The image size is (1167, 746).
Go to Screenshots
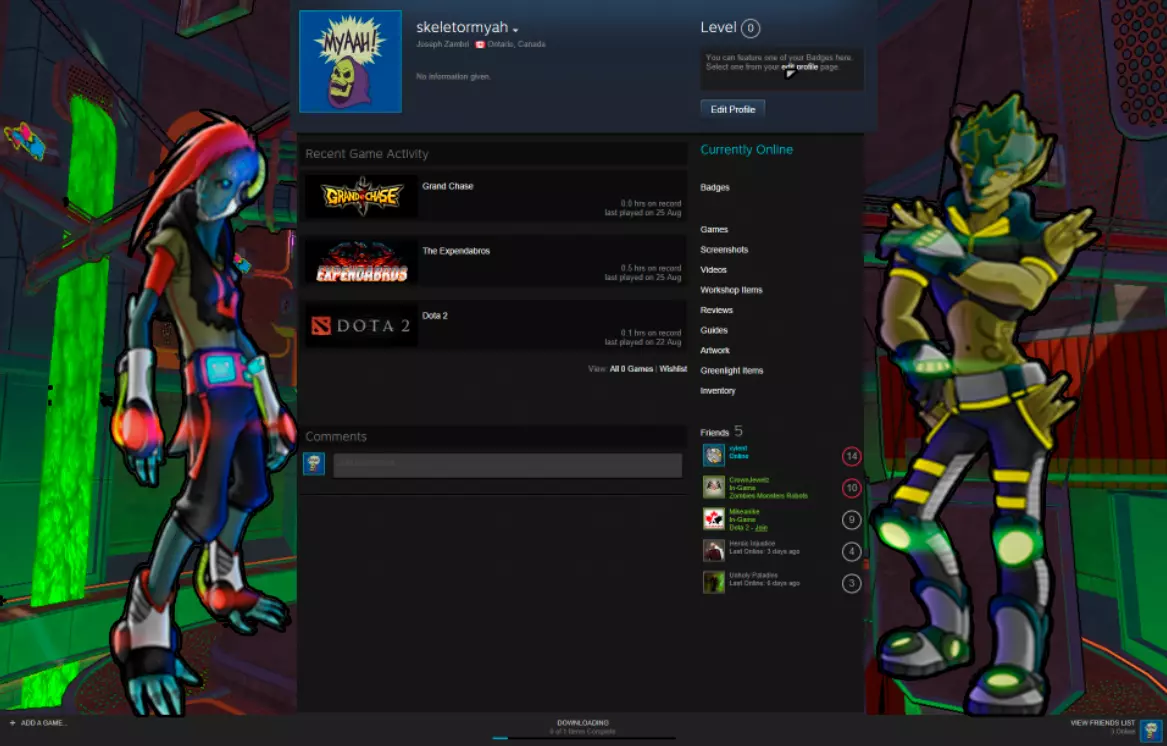[723, 249]
